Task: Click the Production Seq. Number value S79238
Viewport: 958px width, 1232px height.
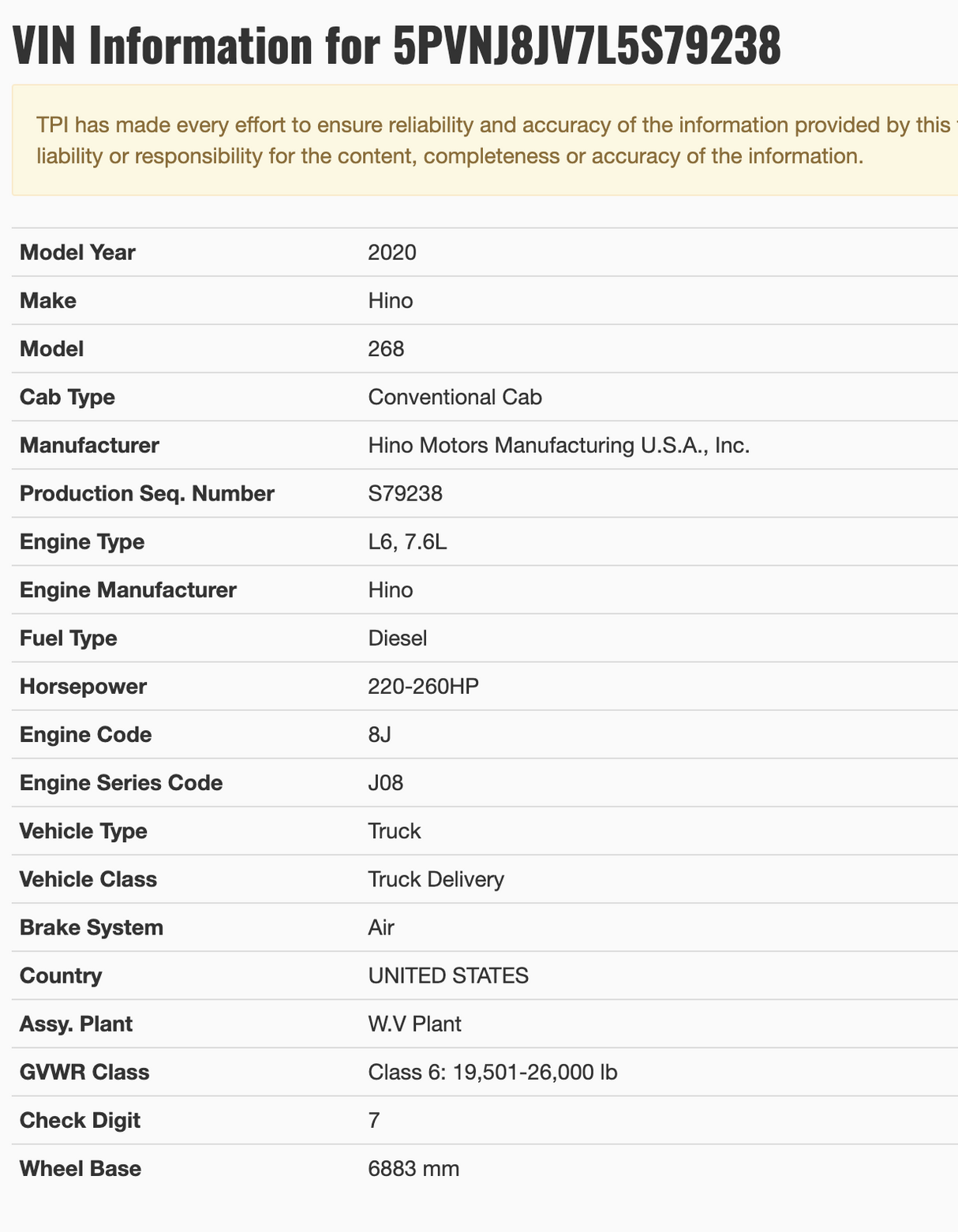Action: (406, 494)
